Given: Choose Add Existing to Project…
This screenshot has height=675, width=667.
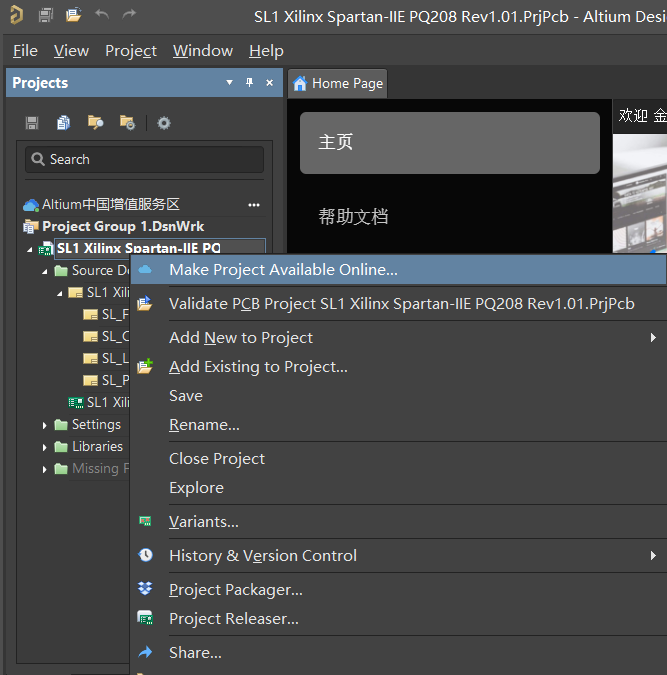Looking at the screenshot, I should [398, 367].
